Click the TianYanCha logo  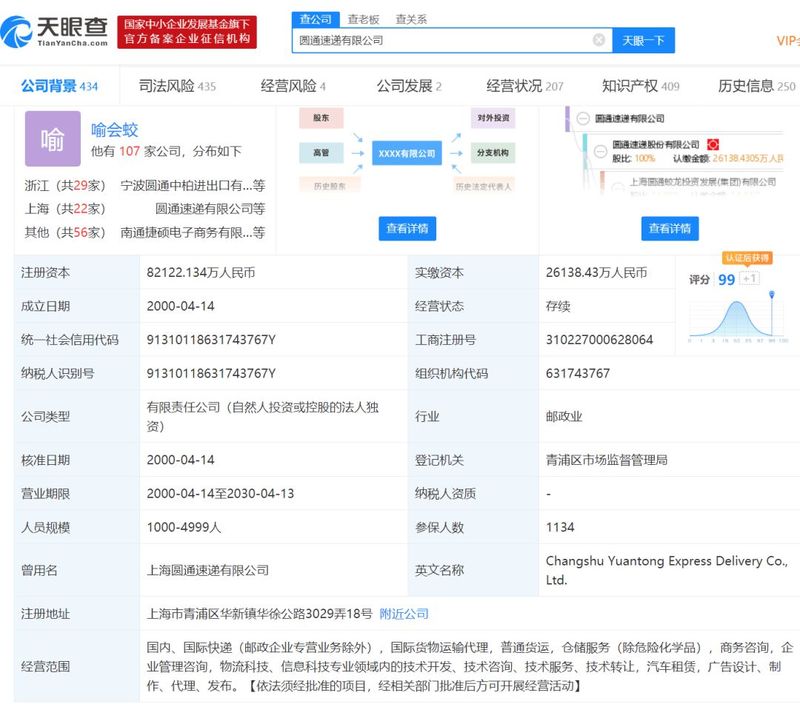(x=55, y=32)
